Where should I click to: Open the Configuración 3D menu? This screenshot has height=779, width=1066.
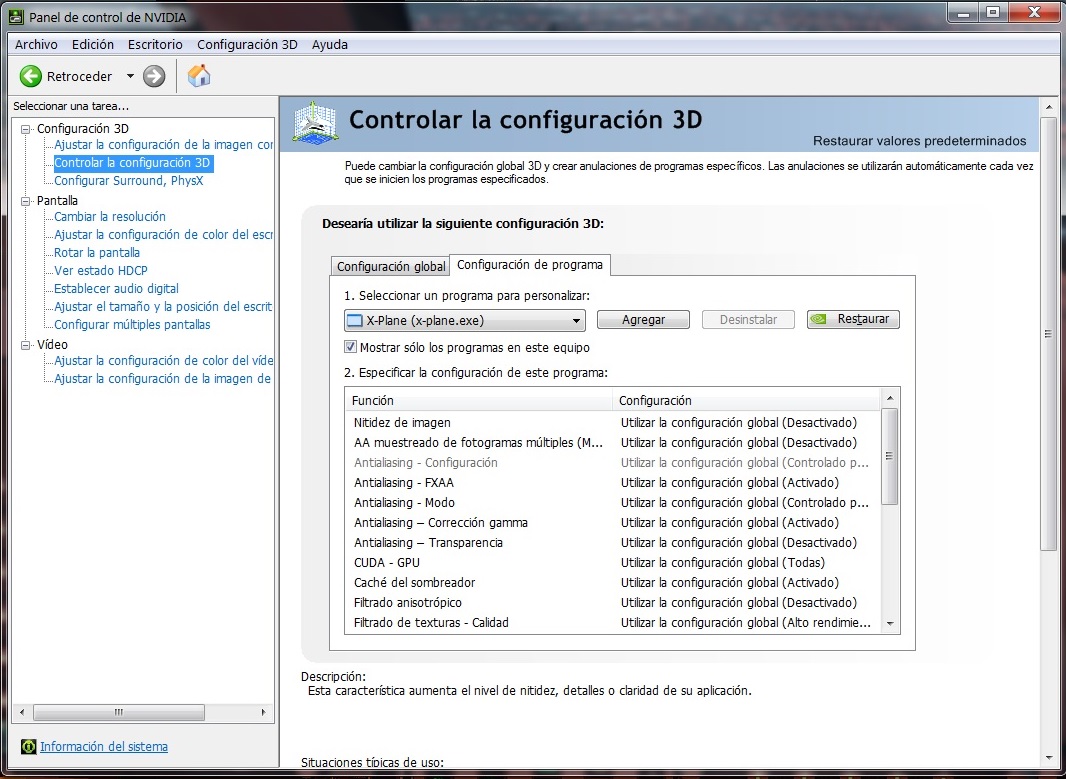click(247, 44)
